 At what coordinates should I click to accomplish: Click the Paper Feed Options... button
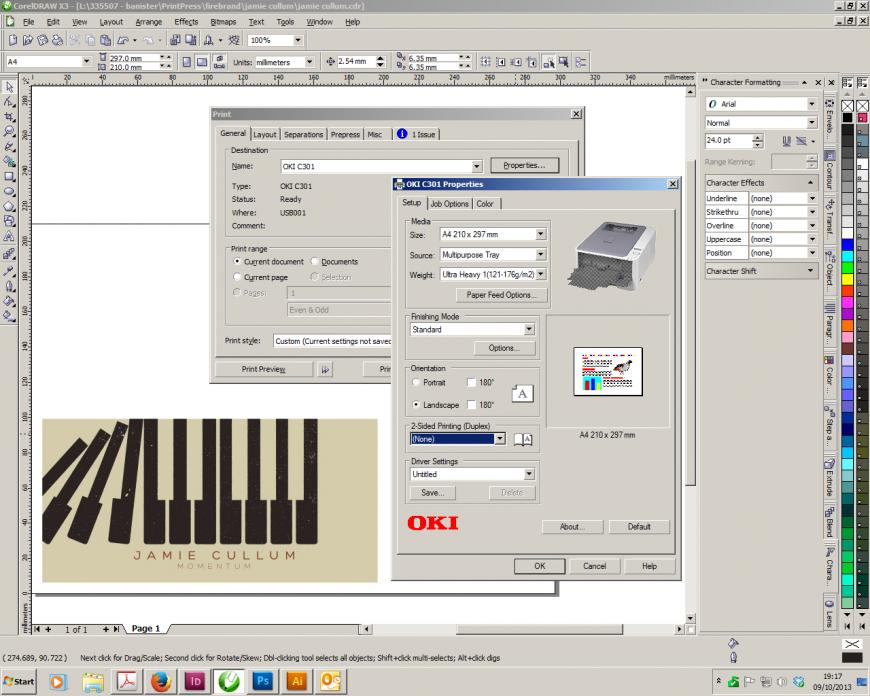point(502,295)
